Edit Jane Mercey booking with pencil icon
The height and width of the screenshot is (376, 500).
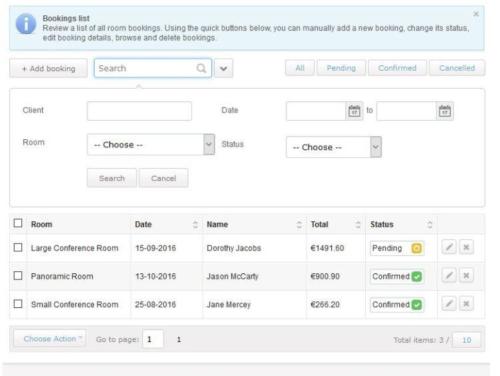coord(449,304)
